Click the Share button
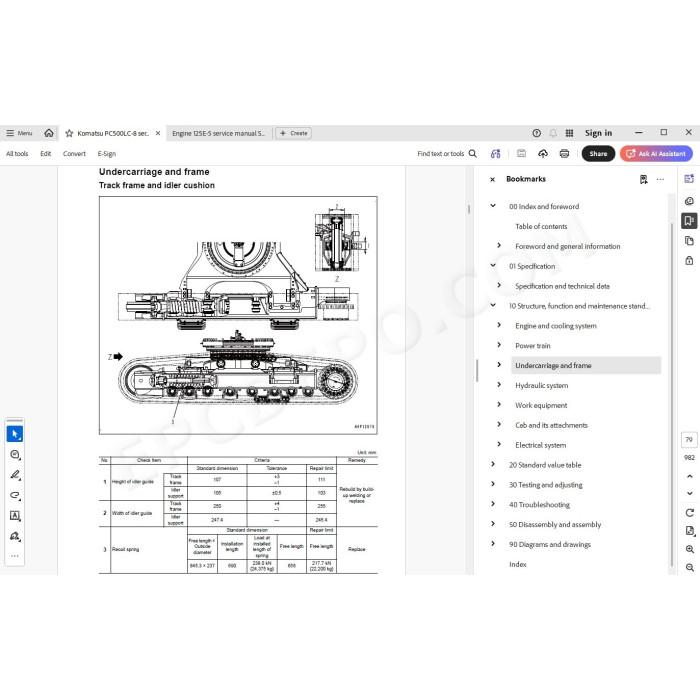700x700 pixels. (598, 154)
